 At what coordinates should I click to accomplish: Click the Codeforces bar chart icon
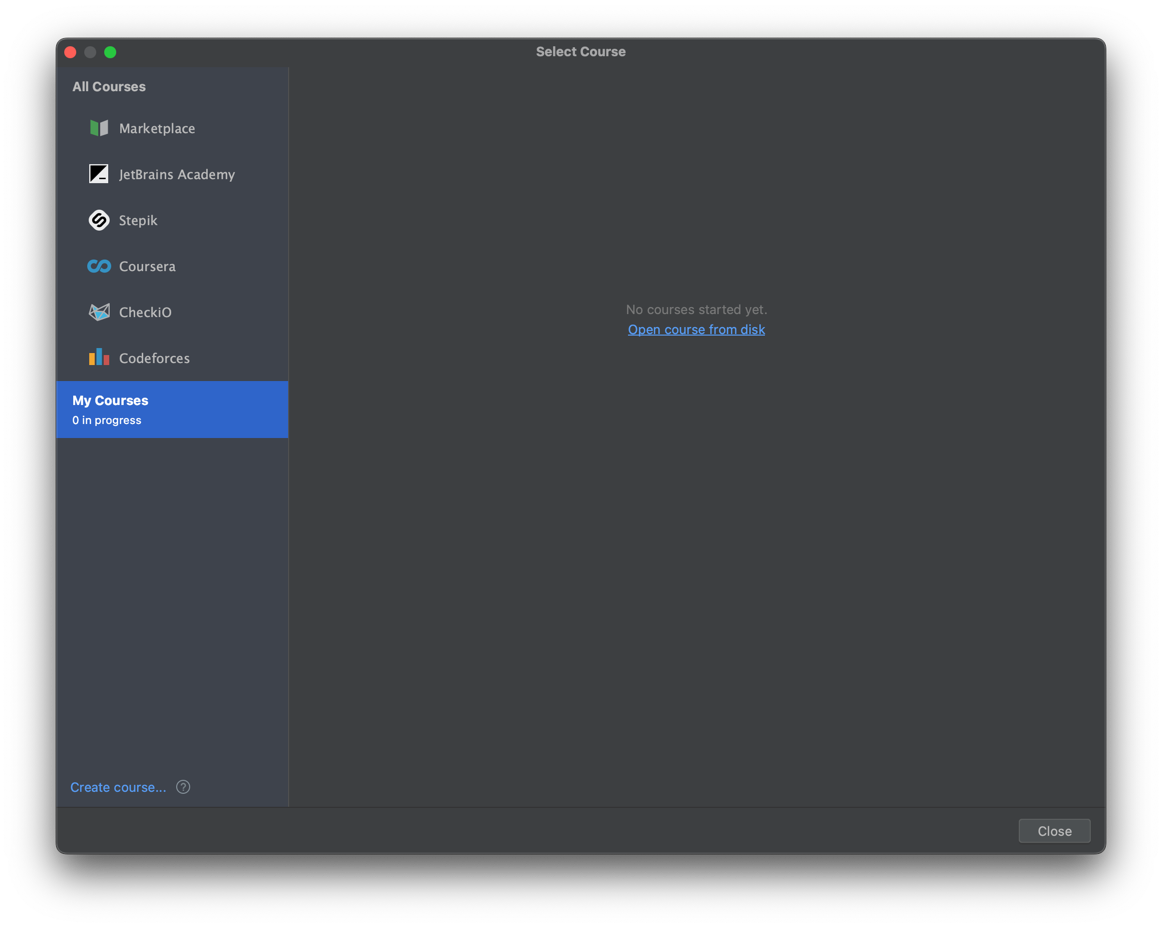click(x=99, y=358)
